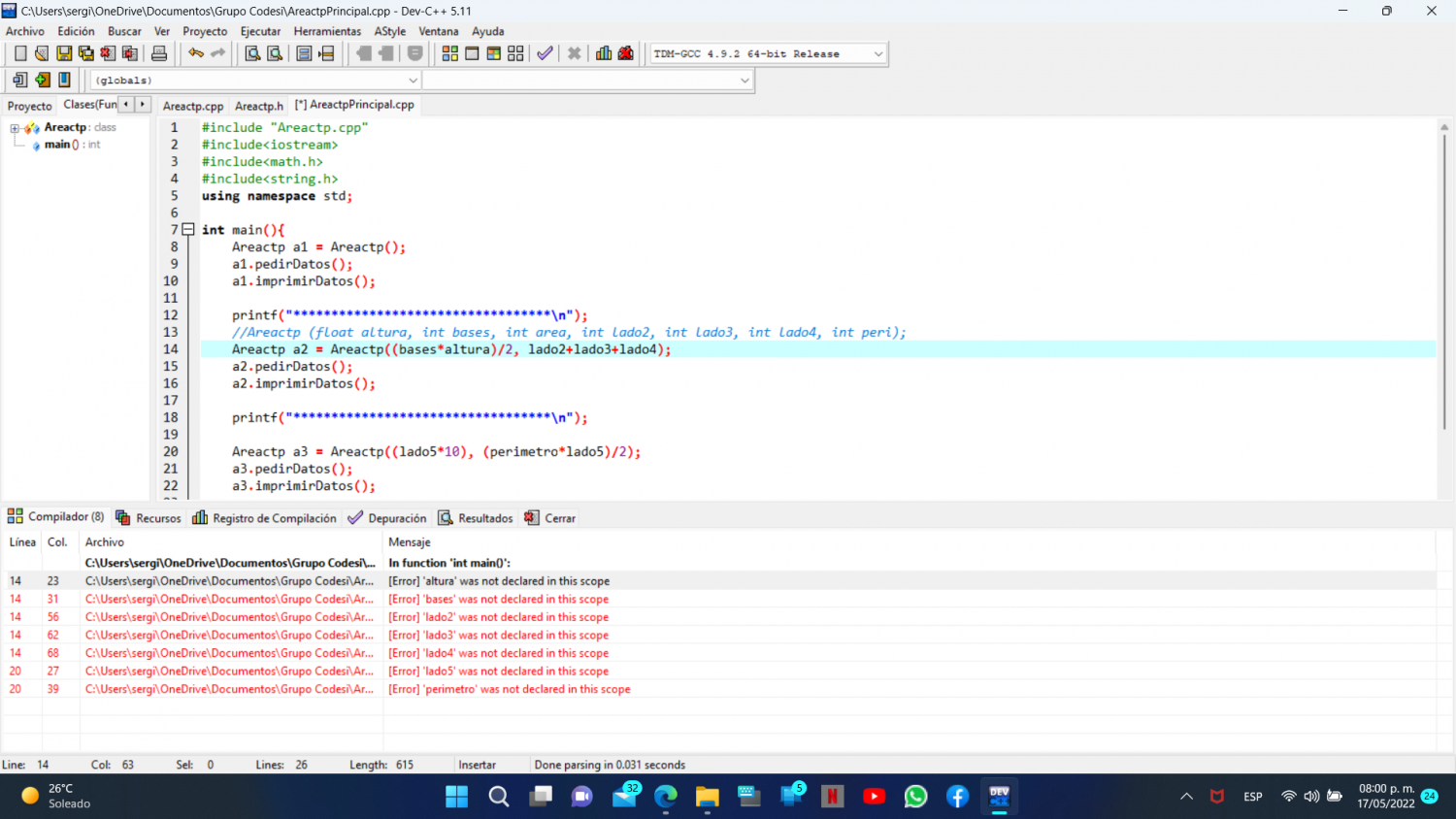Click the Run program window icon

(472, 53)
